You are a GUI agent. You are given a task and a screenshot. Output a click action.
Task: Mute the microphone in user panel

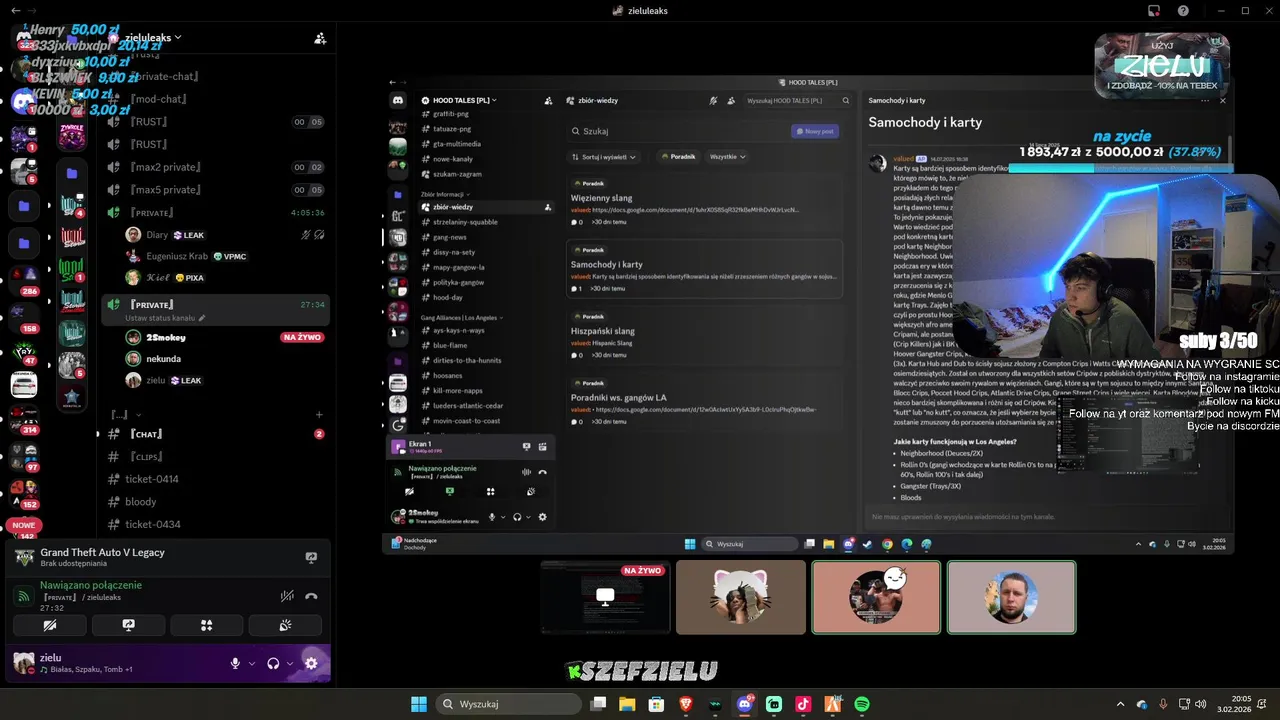point(236,663)
